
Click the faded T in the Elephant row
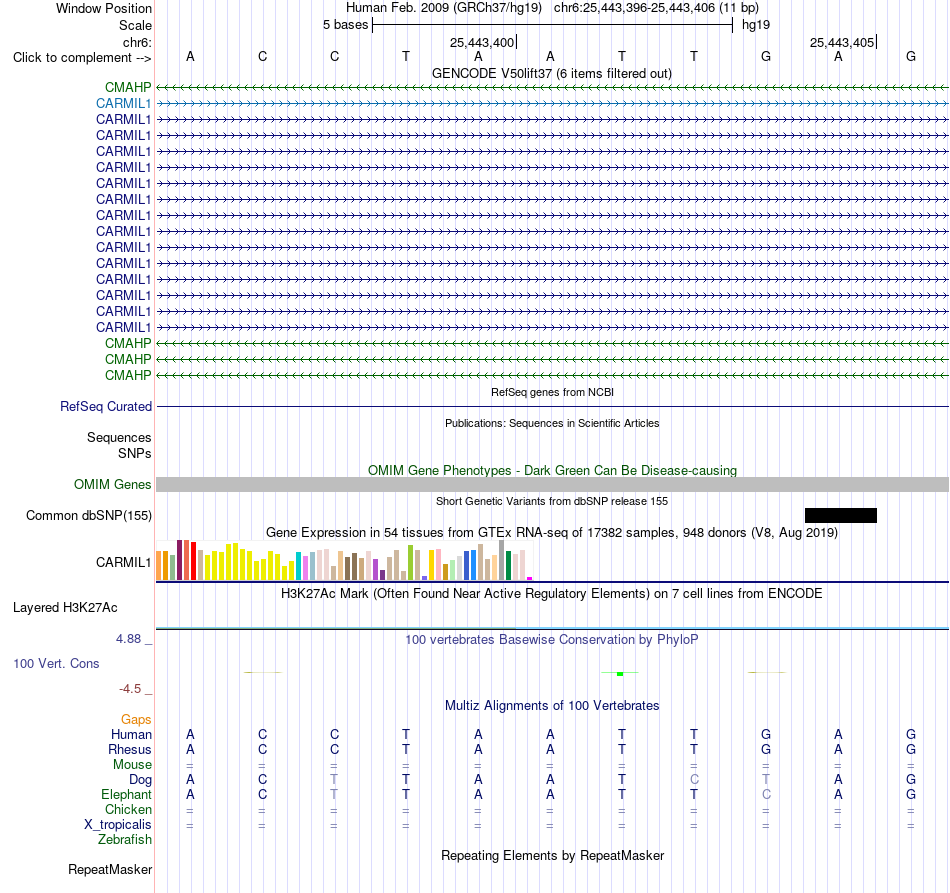tap(334, 794)
